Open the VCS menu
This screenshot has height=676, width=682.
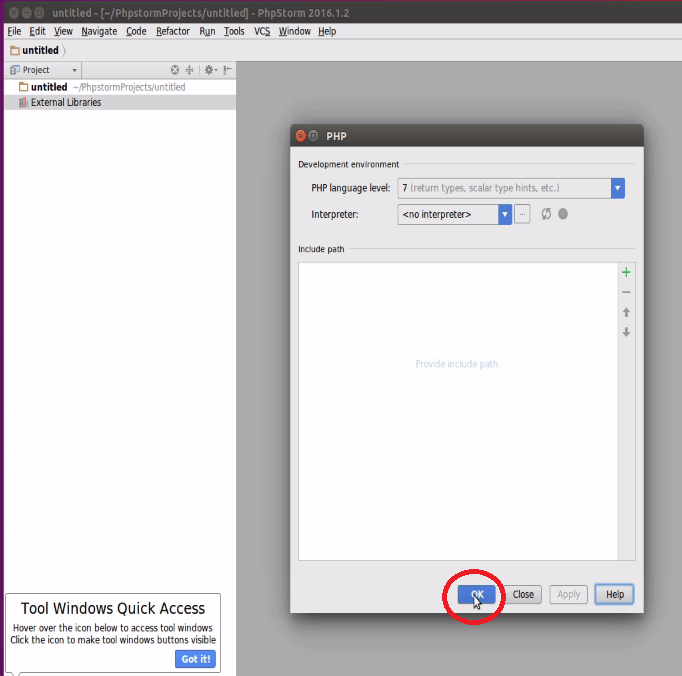click(x=262, y=31)
